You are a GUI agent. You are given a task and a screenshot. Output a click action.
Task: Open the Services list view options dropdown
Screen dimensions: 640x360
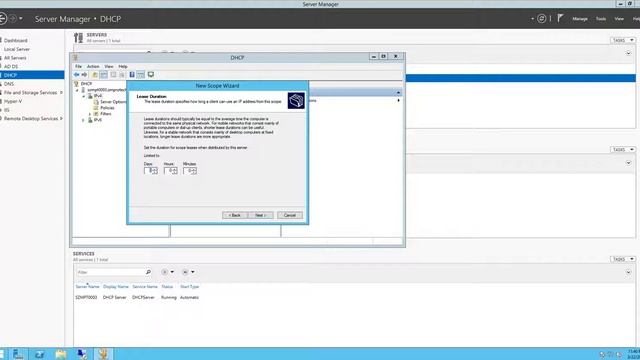click(168, 272)
